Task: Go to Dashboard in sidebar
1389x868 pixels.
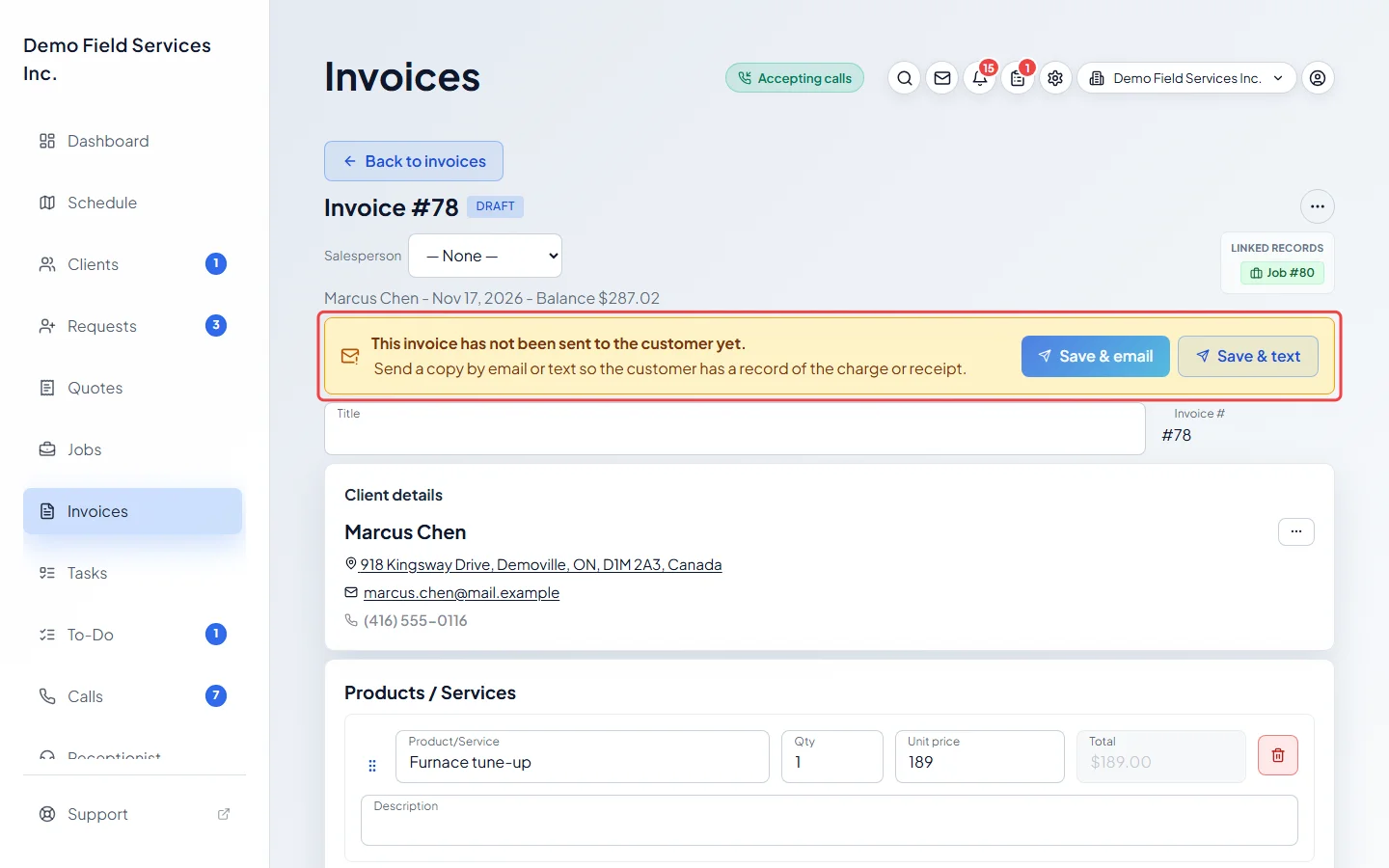Action: [133, 141]
